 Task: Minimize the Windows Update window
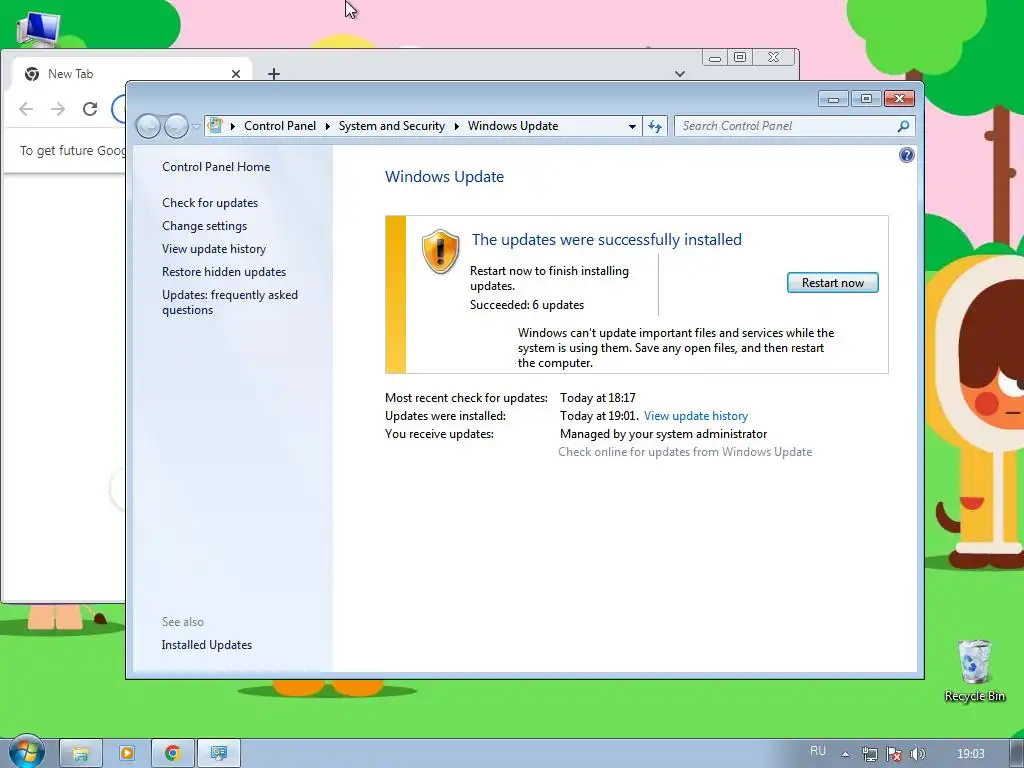[833, 99]
